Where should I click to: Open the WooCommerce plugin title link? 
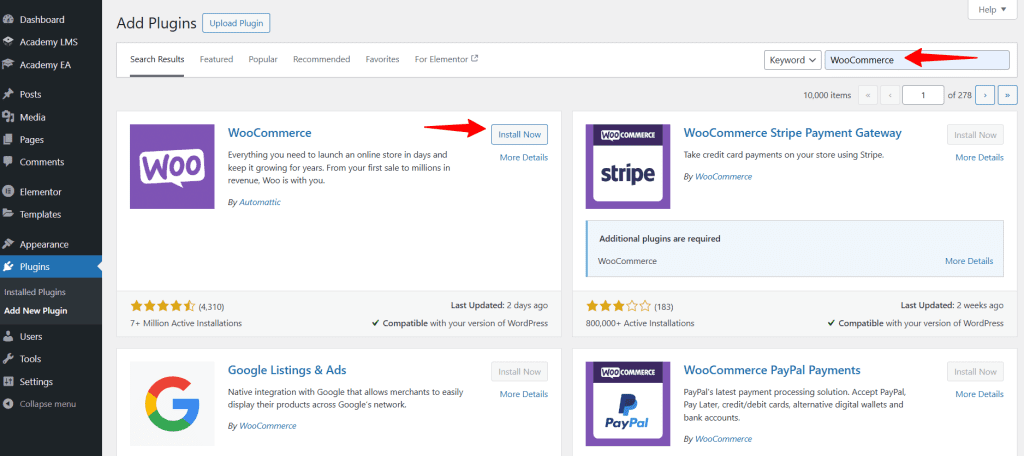pyautogui.click(x=270, y=133)
